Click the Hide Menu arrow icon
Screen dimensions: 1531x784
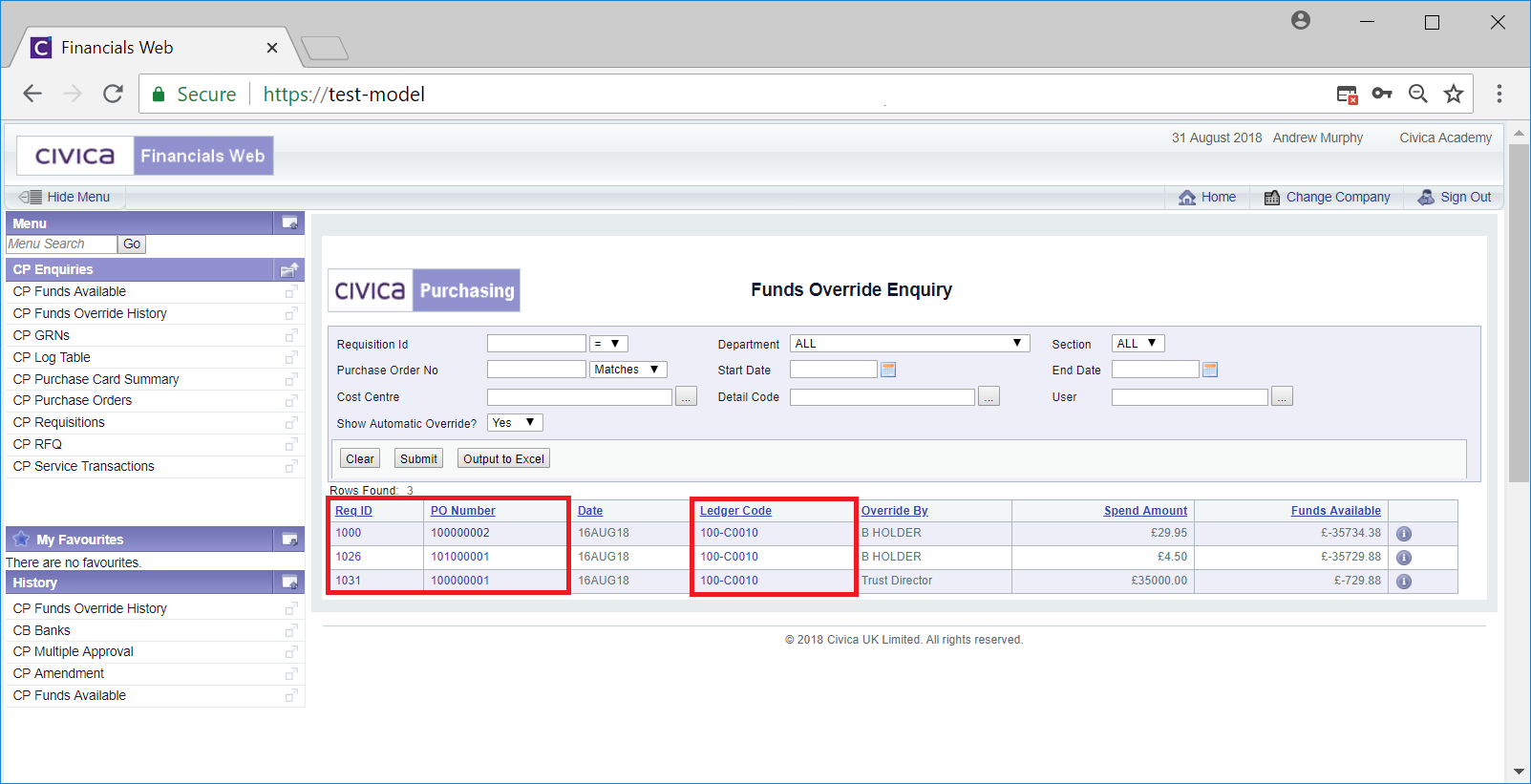[x=31, y=197]
